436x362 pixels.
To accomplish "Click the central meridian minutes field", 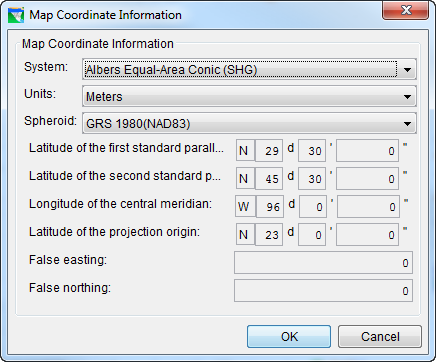I will coord(313,206).
